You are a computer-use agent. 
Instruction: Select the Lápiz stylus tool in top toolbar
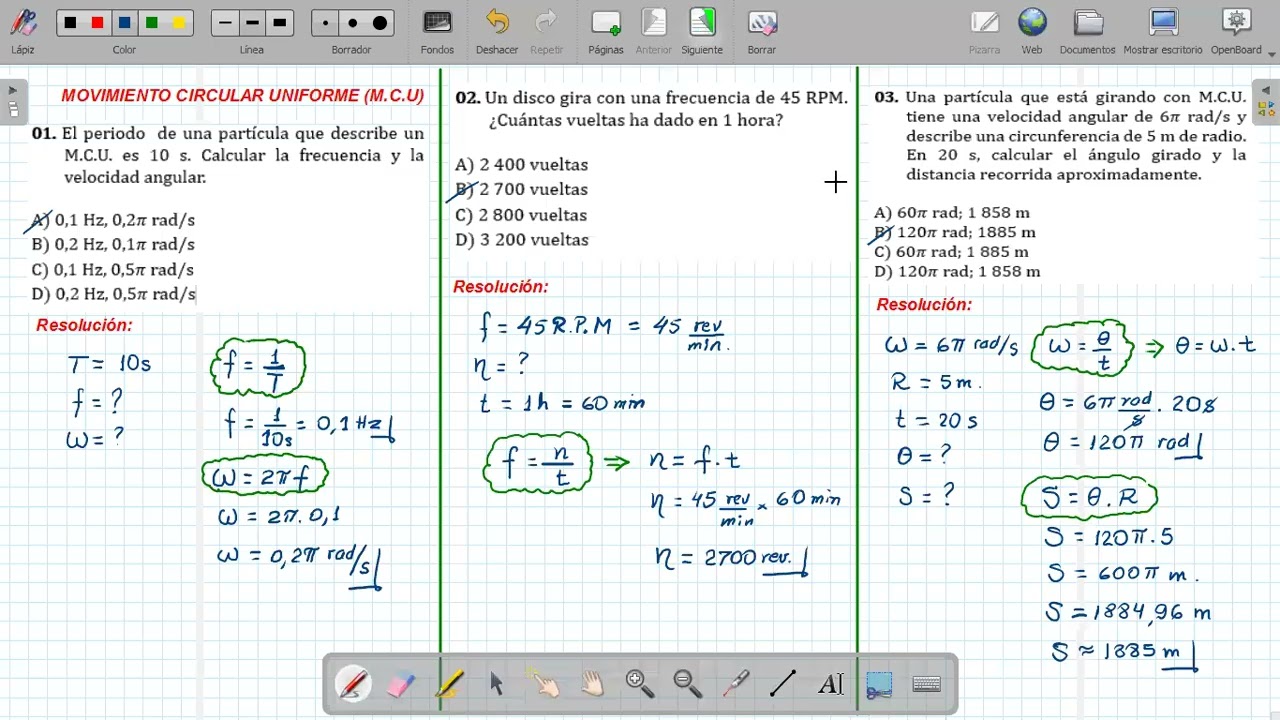click(23, 30)
